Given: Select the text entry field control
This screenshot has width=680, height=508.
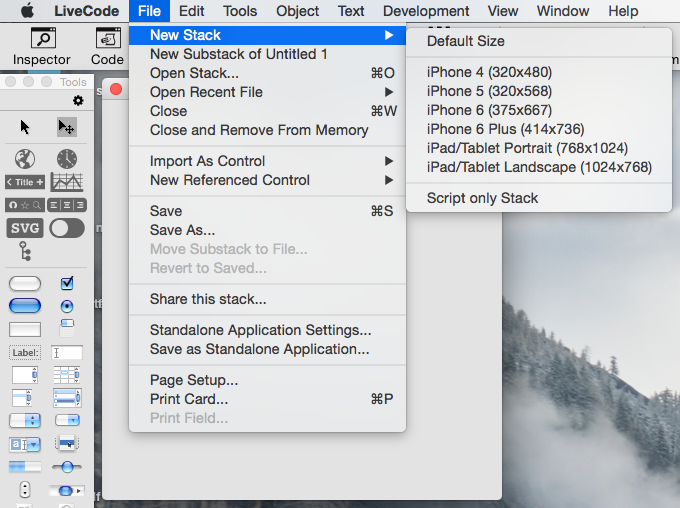Looking at the screenshot, I should coord(67,353).
